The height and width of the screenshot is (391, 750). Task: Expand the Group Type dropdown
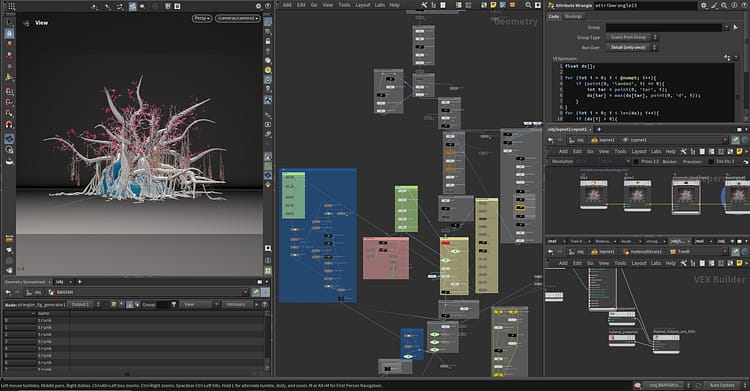point(632,37)
